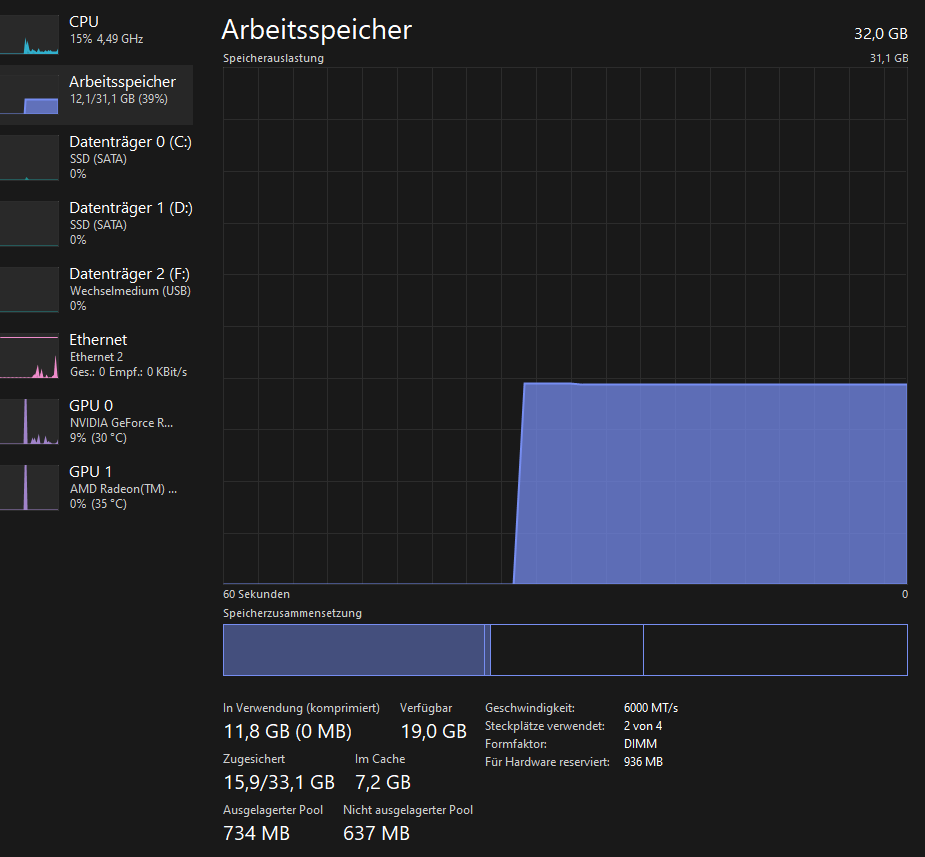Click the standby segment of memory composition bar
This screenshot has height=857, width=925.
[567, 650]
